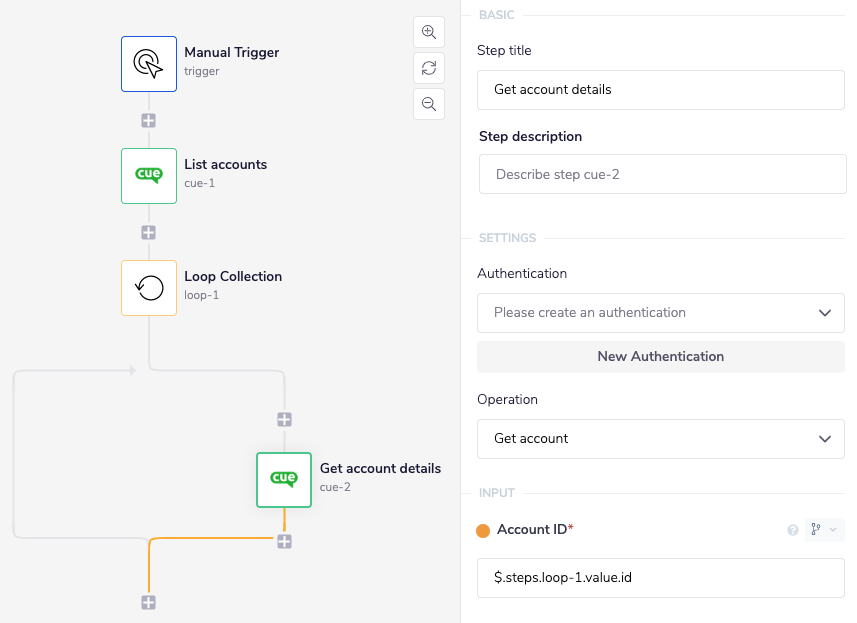Click the Step description input field
Image resolution: width=857 pixels, height=623 pixels.
coord(662,174)
